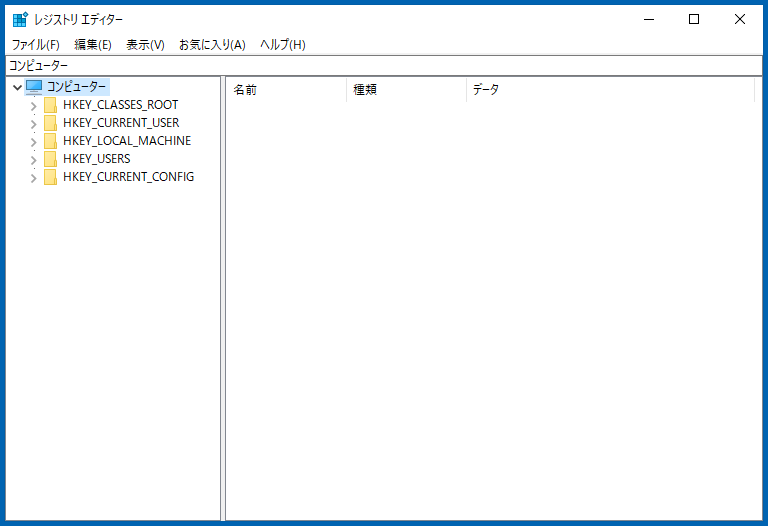This screenshot has width=768, height=526.
Task: Open the ファイル(F) menu
Action: (36, 45)
